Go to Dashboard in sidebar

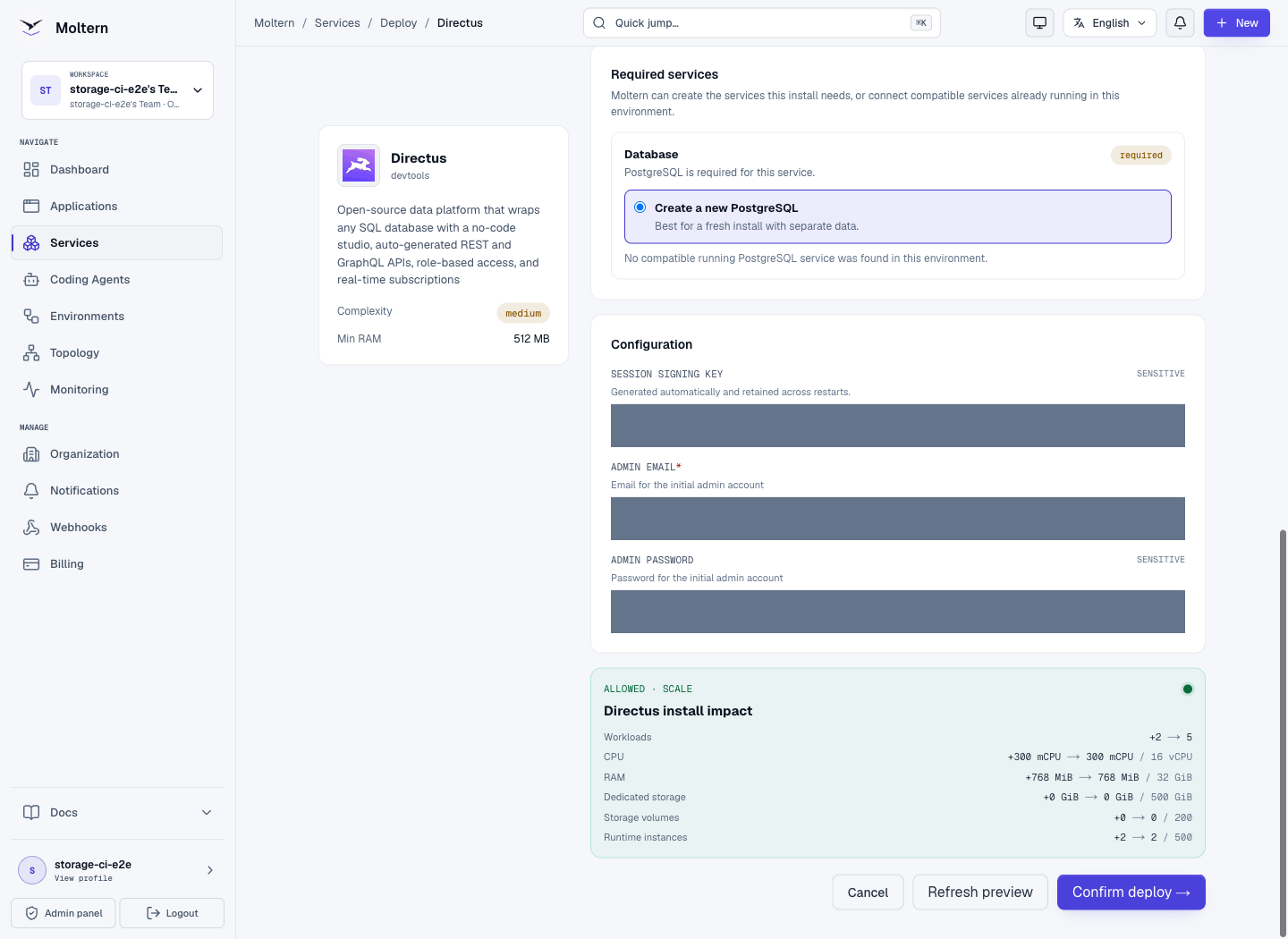click(117, 170)
